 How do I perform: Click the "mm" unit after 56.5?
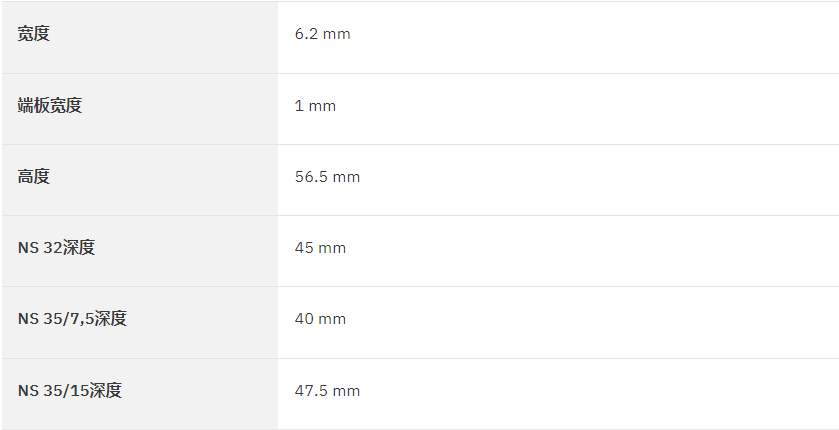[346, 178]
